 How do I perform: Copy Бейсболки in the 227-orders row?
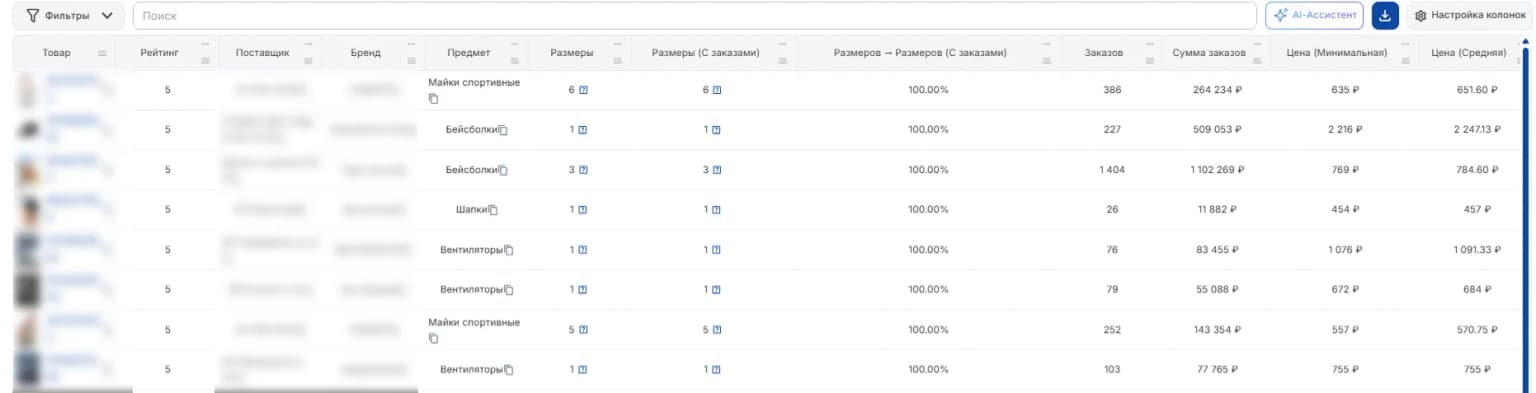[504, 131]
